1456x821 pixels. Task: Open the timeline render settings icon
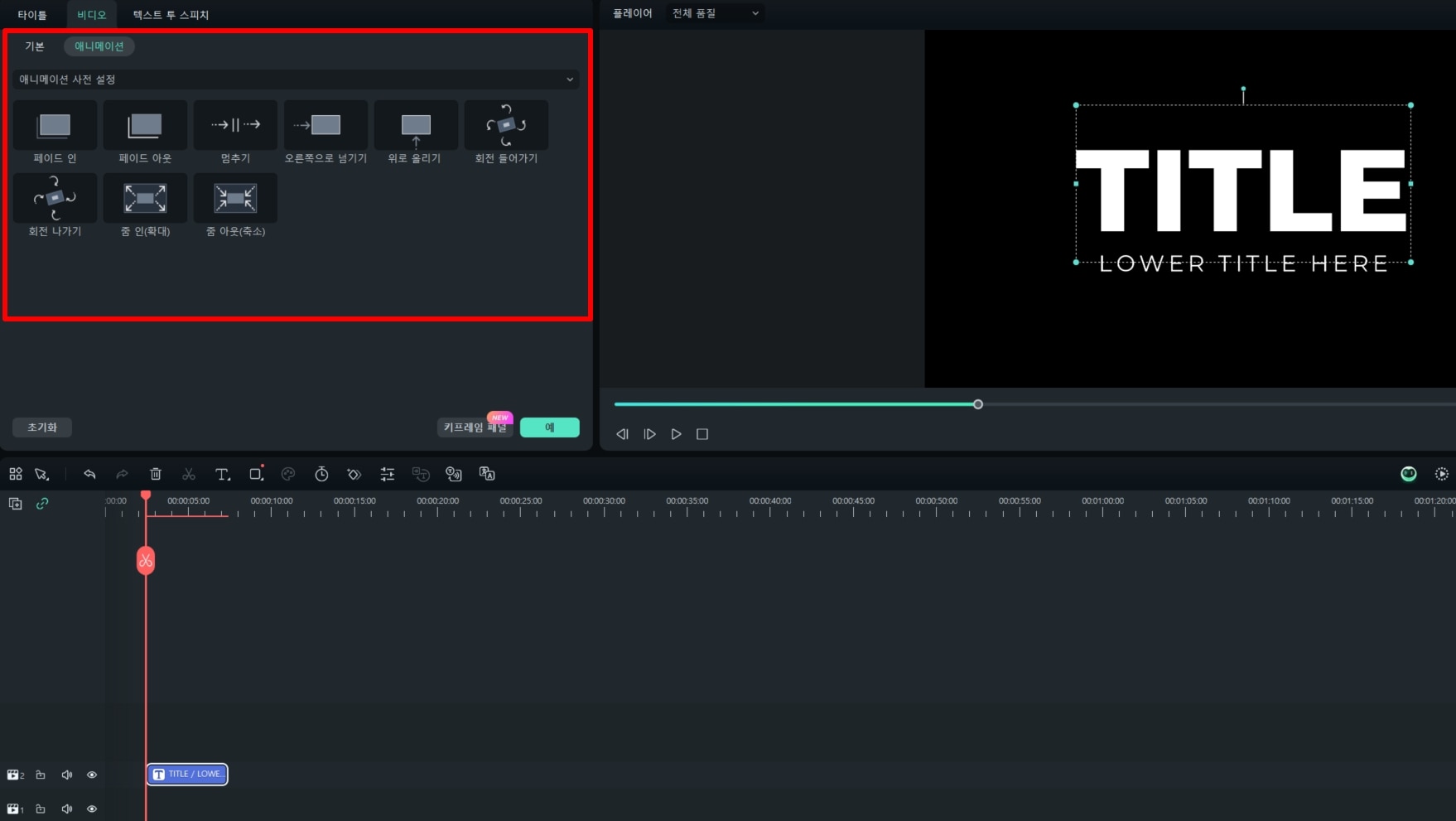pyautogui.click(x=1442, y=474)
